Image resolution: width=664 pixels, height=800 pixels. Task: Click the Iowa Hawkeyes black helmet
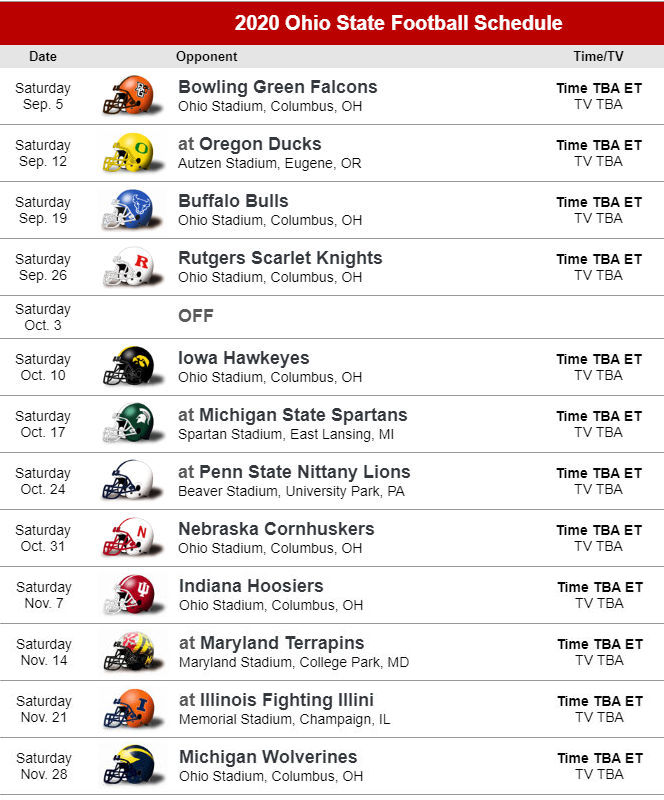point(132,367)
